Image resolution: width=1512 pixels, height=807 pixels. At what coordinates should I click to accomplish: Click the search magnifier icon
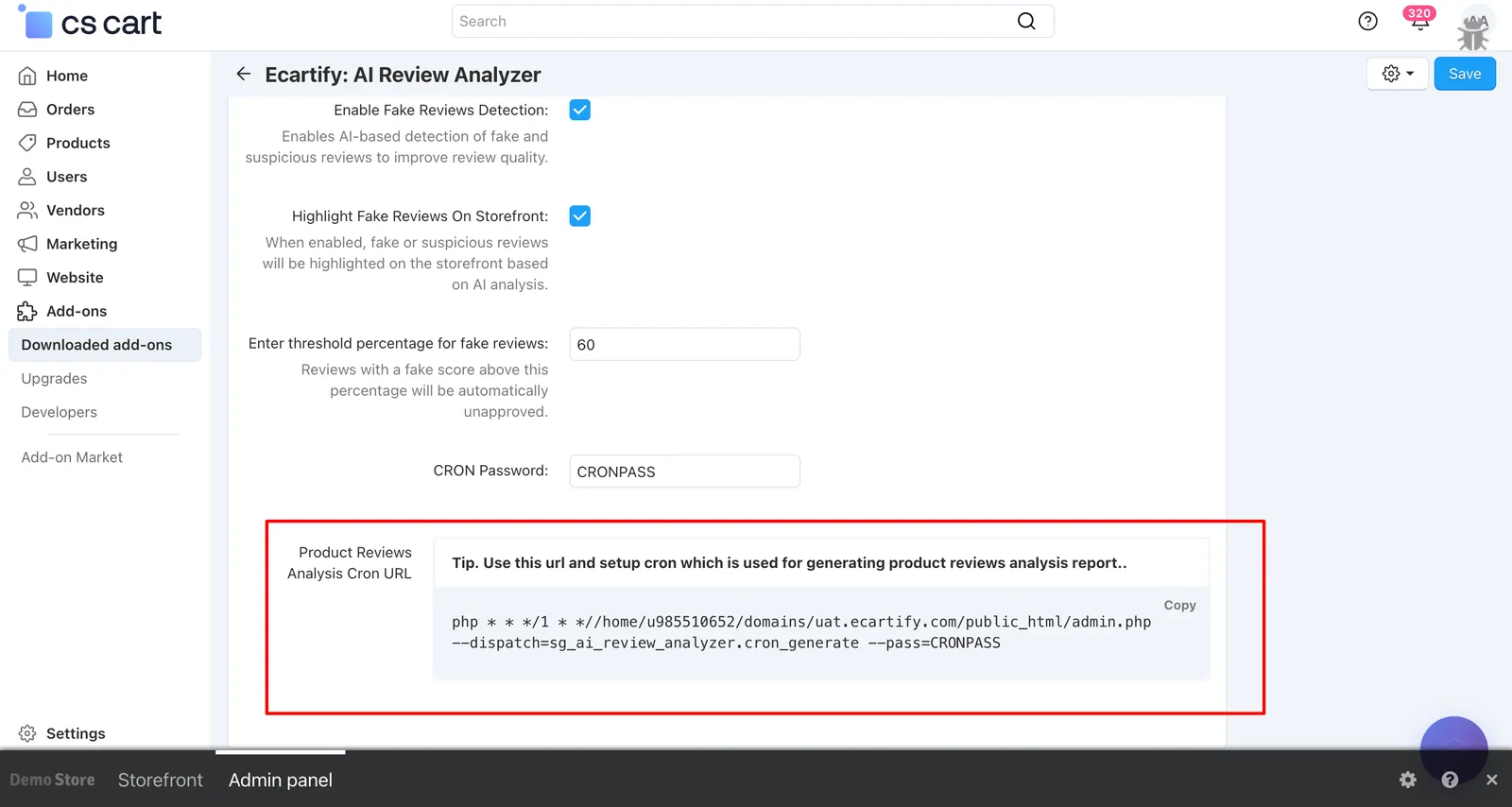tap(1026, 21)
